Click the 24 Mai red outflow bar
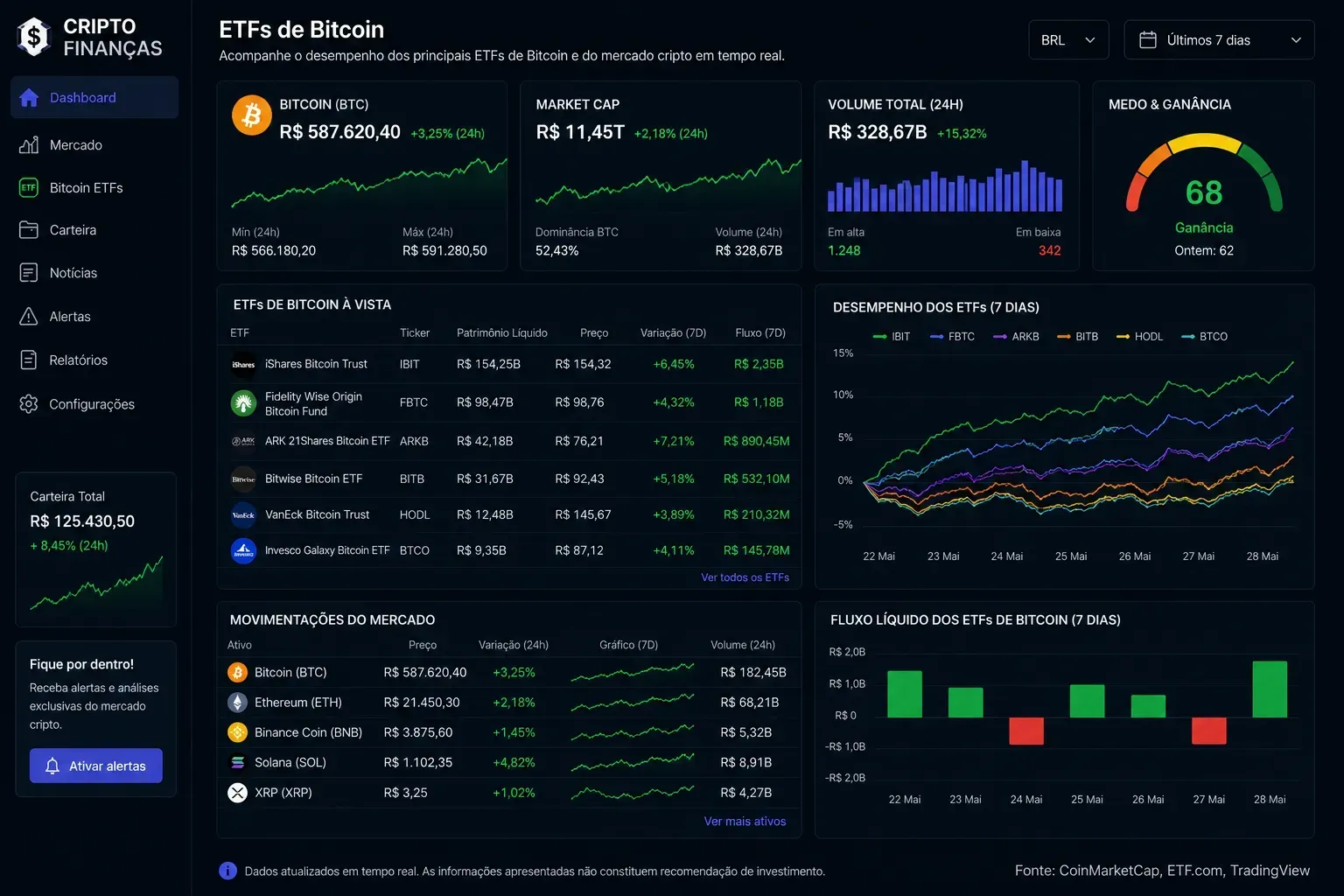The width and height of the screenshot is (1344, 896). tap(1025, 731)
